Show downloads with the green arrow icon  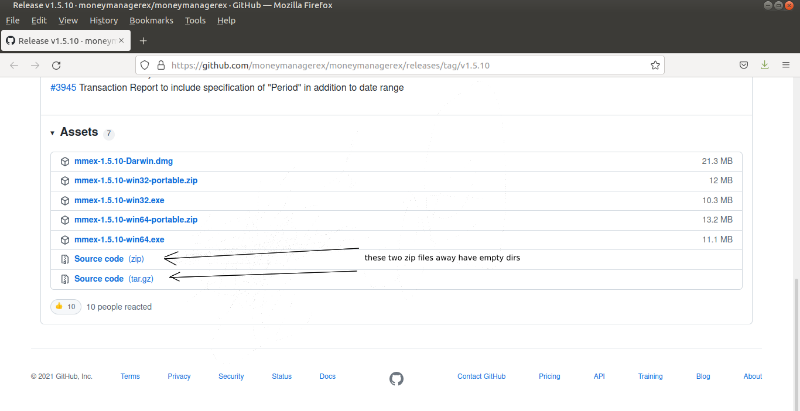coord(764,65)
